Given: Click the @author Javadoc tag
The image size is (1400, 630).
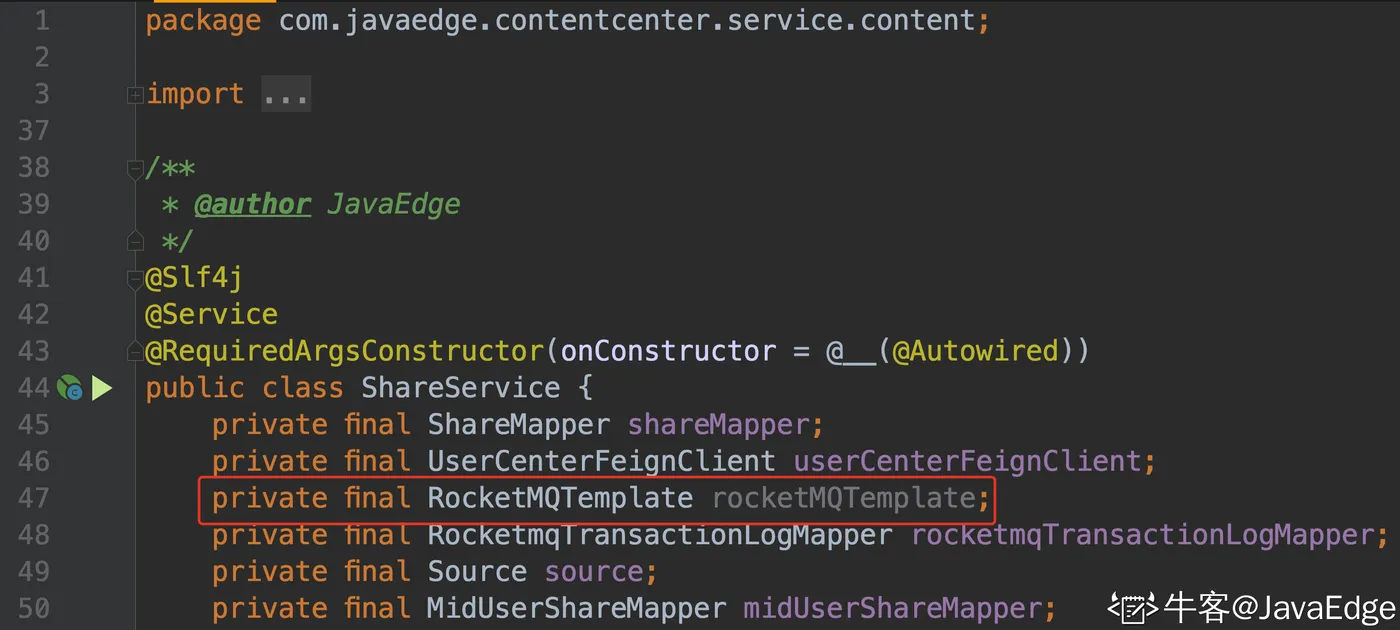Looking at the screenshot, I should [252, 205].
